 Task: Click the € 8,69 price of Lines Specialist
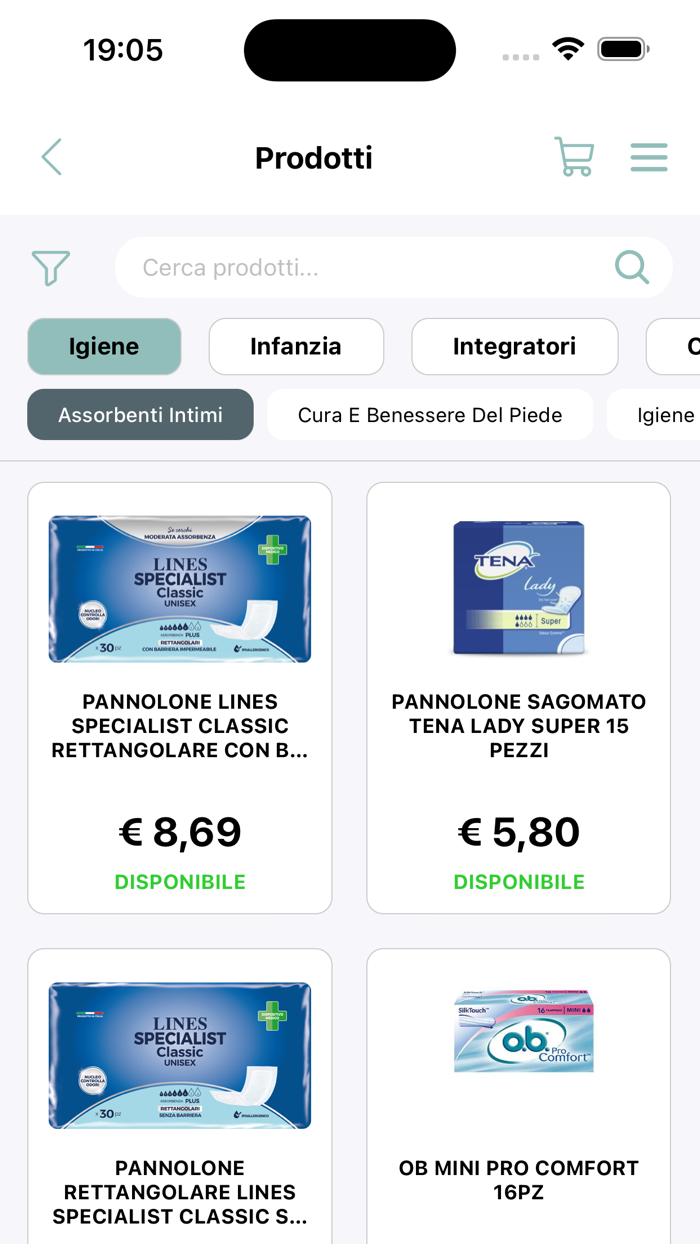click(x=180, y=831)
